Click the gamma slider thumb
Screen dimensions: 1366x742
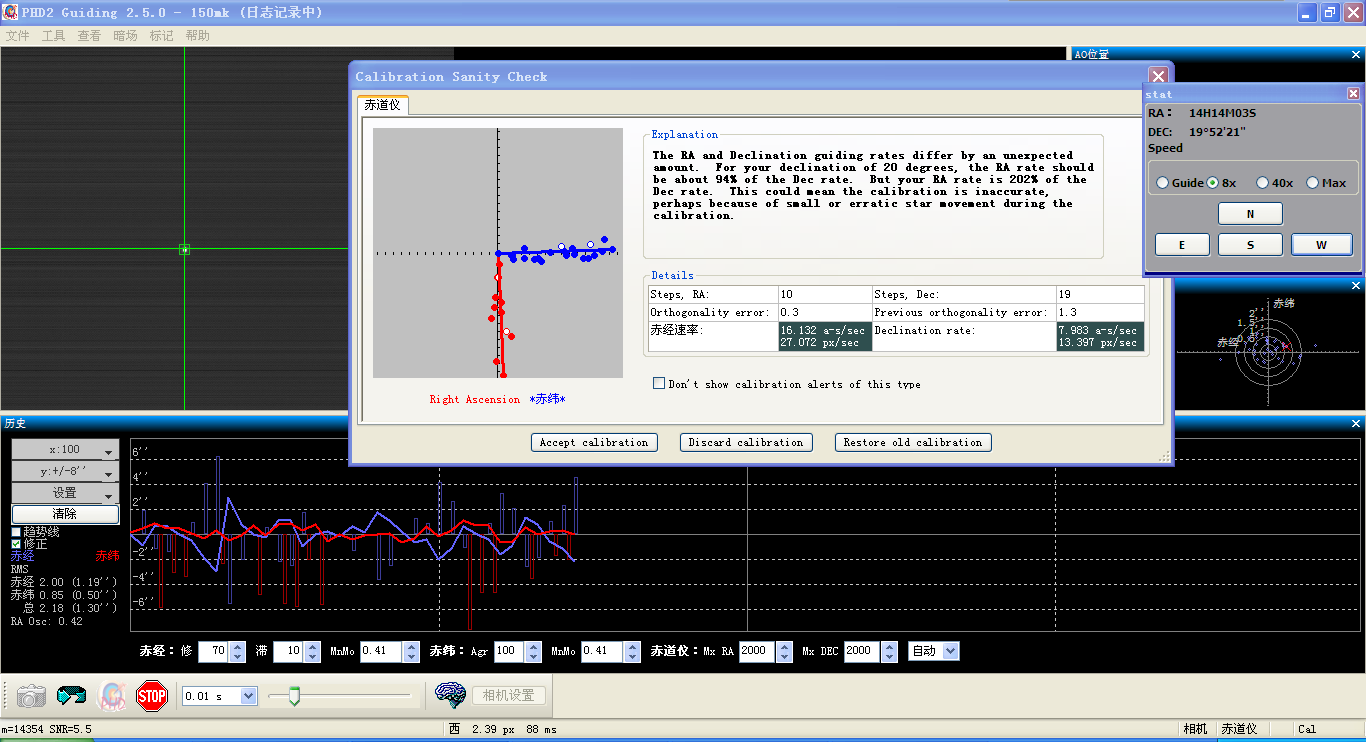[x=294, y=696]
